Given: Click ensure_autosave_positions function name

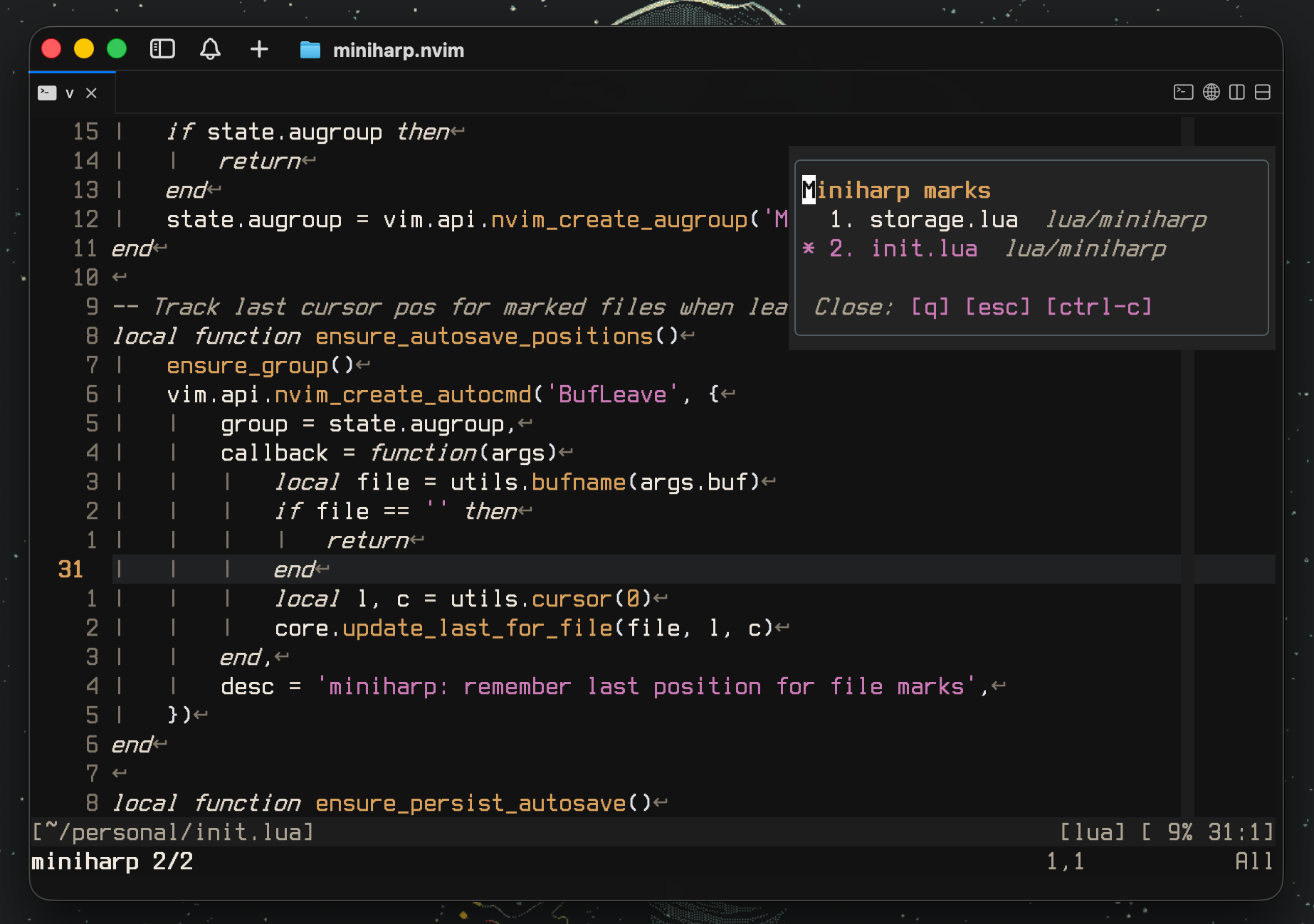Looking at the screenshot, I should coord(485,336).
